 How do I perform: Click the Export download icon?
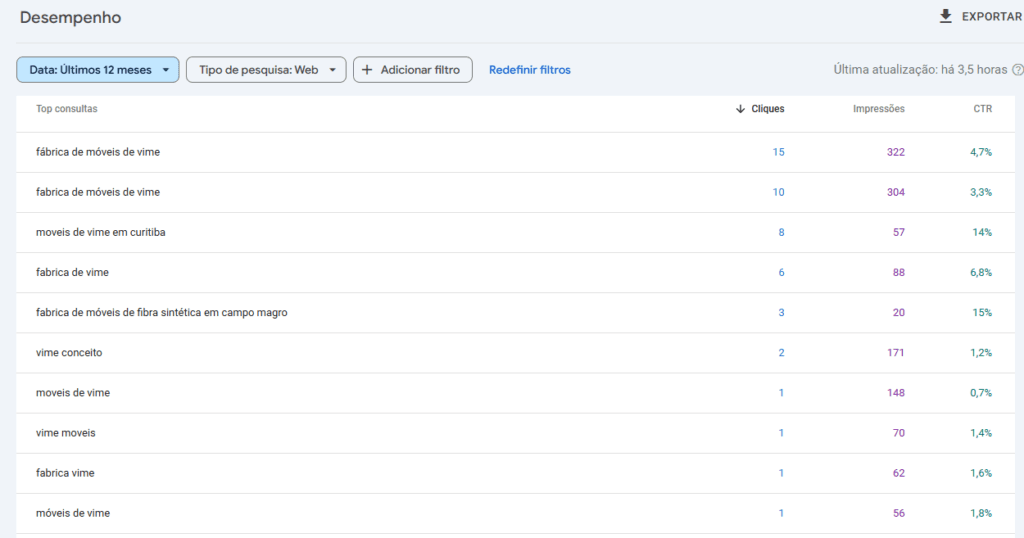click(945, 17)
